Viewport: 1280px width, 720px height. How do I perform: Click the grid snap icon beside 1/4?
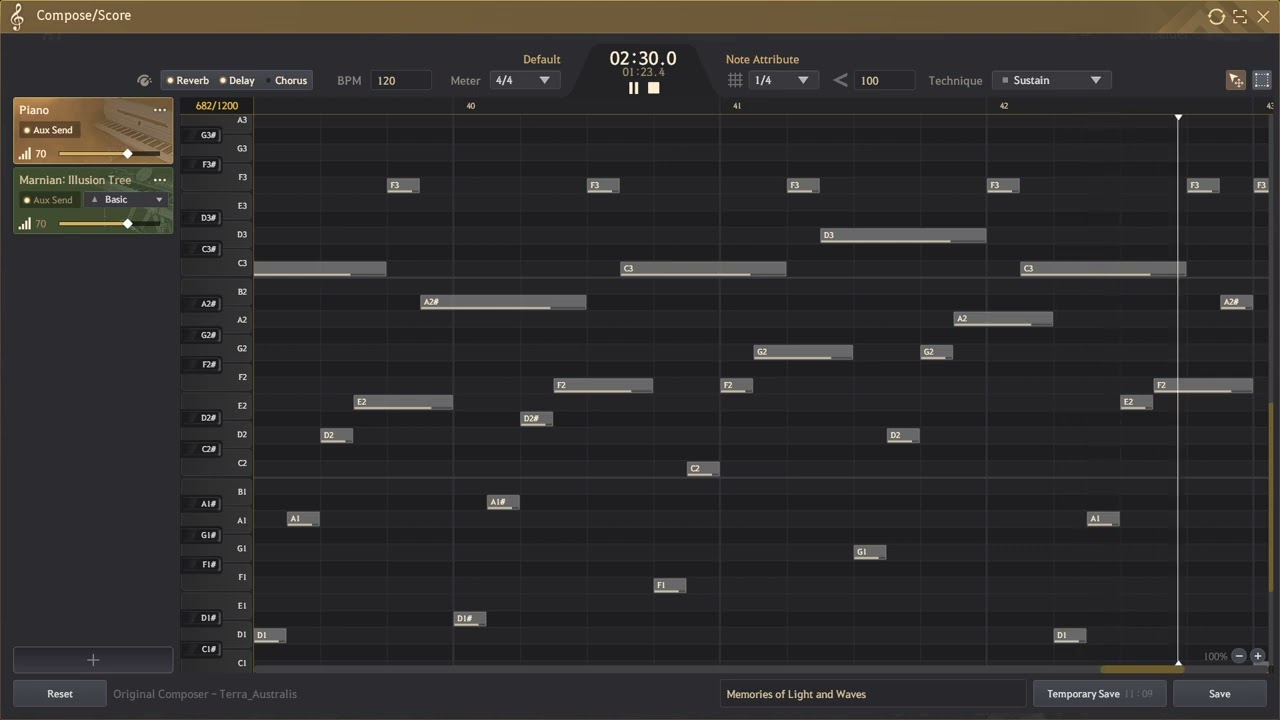pyautogui.click(x=735, y=80)
